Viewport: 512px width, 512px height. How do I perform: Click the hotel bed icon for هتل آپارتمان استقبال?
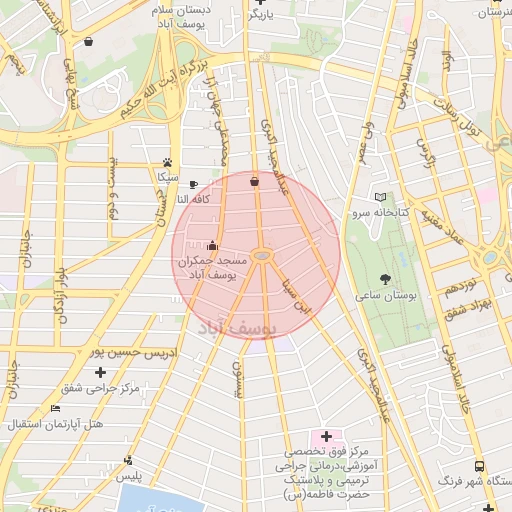click(55, 408)
